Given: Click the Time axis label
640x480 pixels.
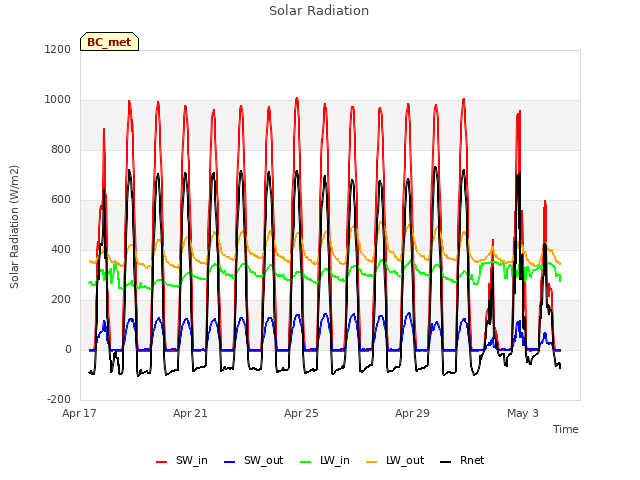Looking at the screenshot, I should [x=566, y=429].
